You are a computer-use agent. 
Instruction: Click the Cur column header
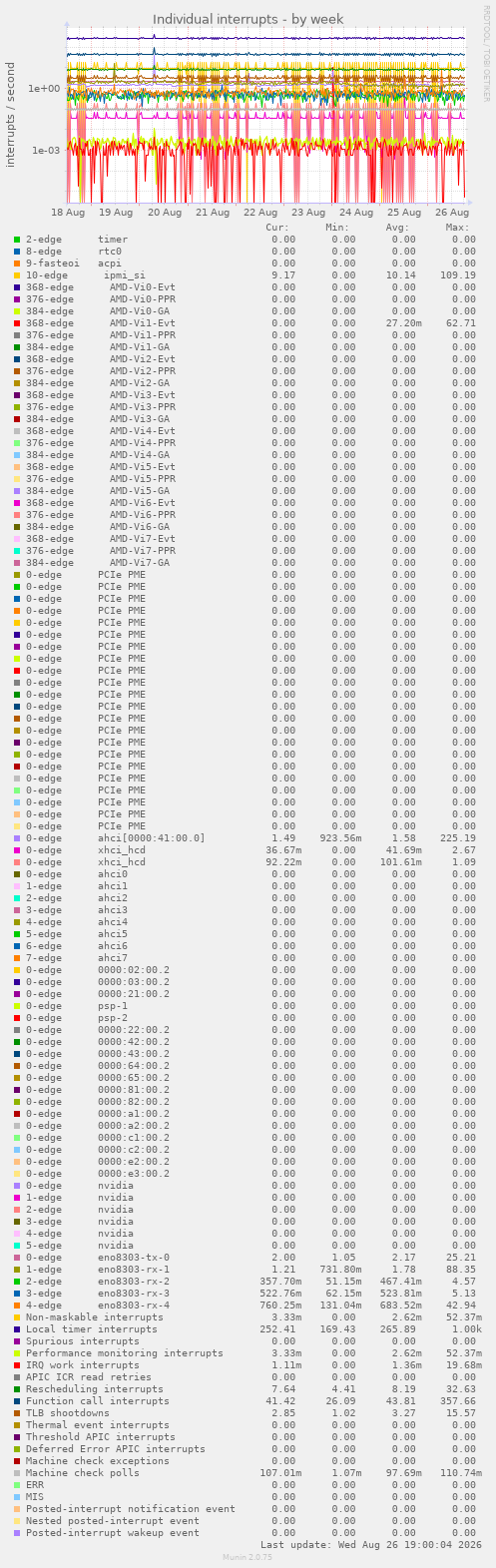277,228
